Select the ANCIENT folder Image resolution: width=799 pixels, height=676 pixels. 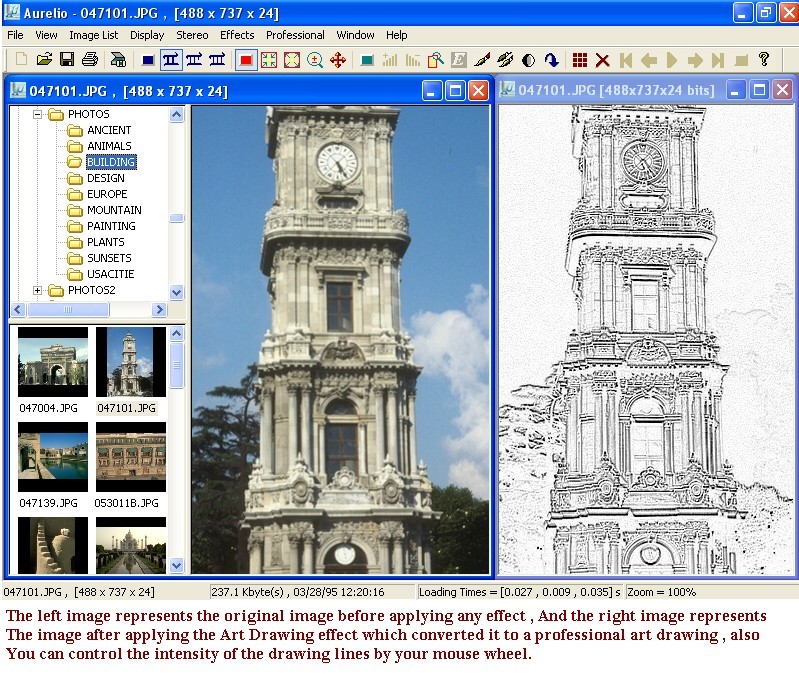pos(109,130)
